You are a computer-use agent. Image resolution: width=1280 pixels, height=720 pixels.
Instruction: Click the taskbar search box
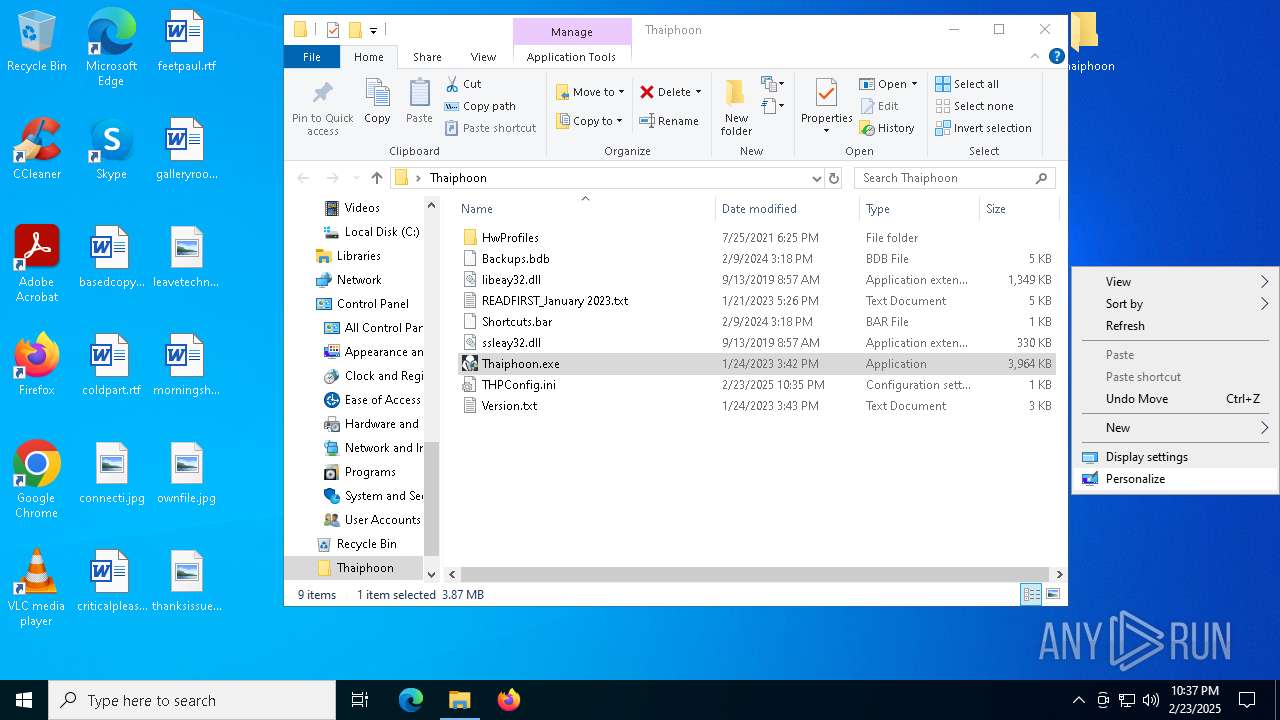click(x=192, y=700)
